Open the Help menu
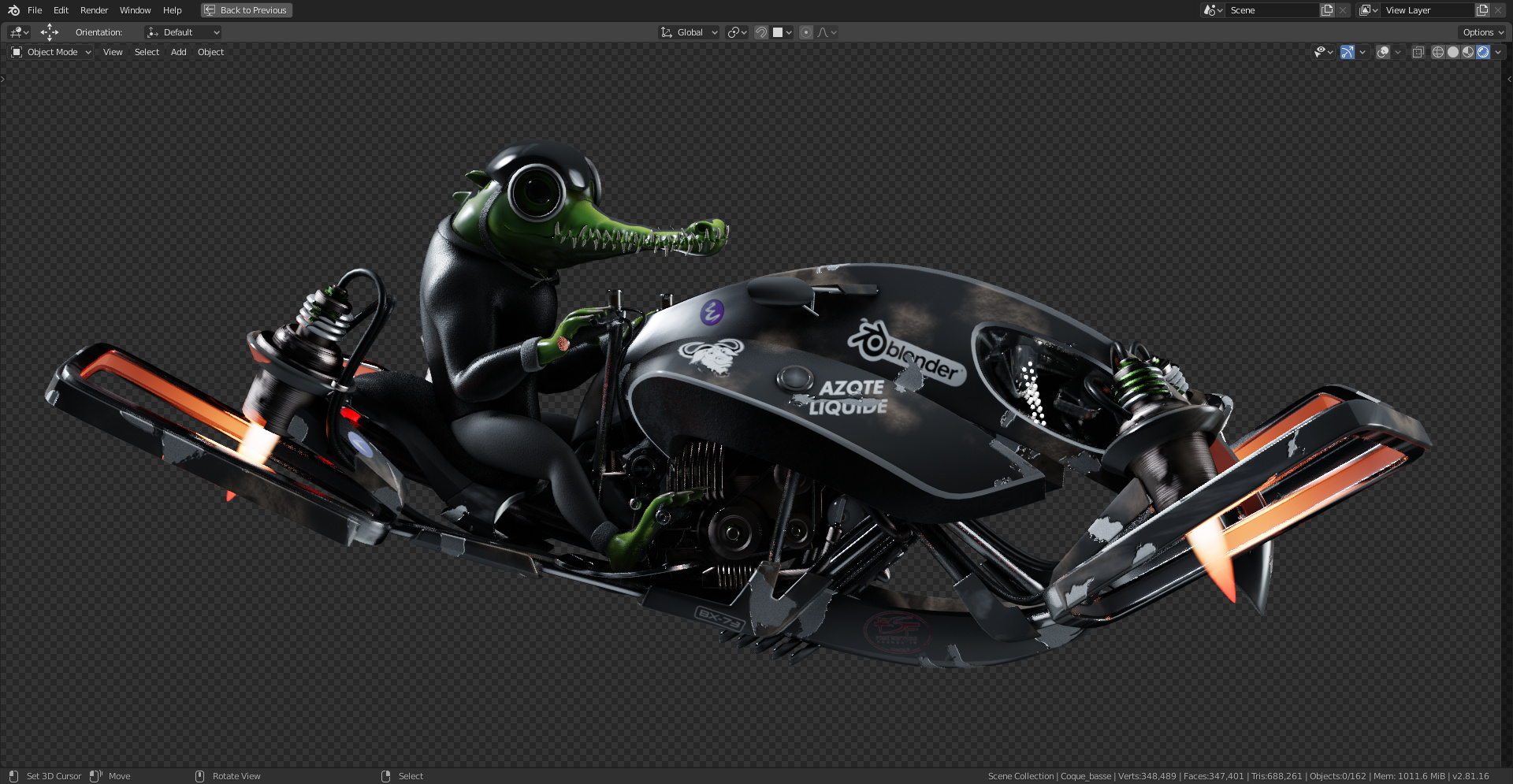Viewport: 1513px width, 784px height. (x=172, y=10)
